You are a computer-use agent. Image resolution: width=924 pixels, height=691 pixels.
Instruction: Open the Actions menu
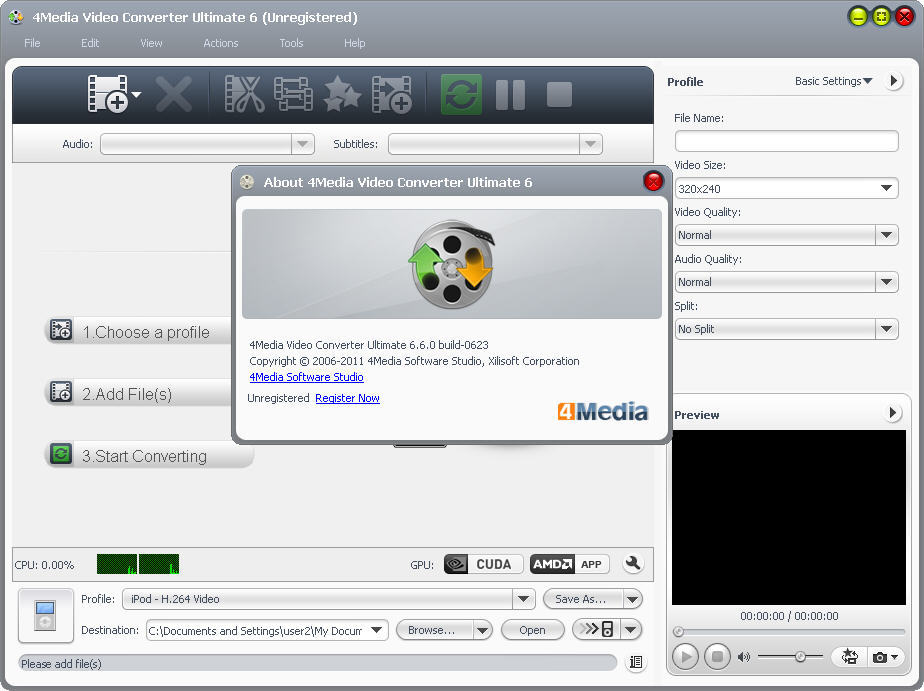[x=220, y=43]
